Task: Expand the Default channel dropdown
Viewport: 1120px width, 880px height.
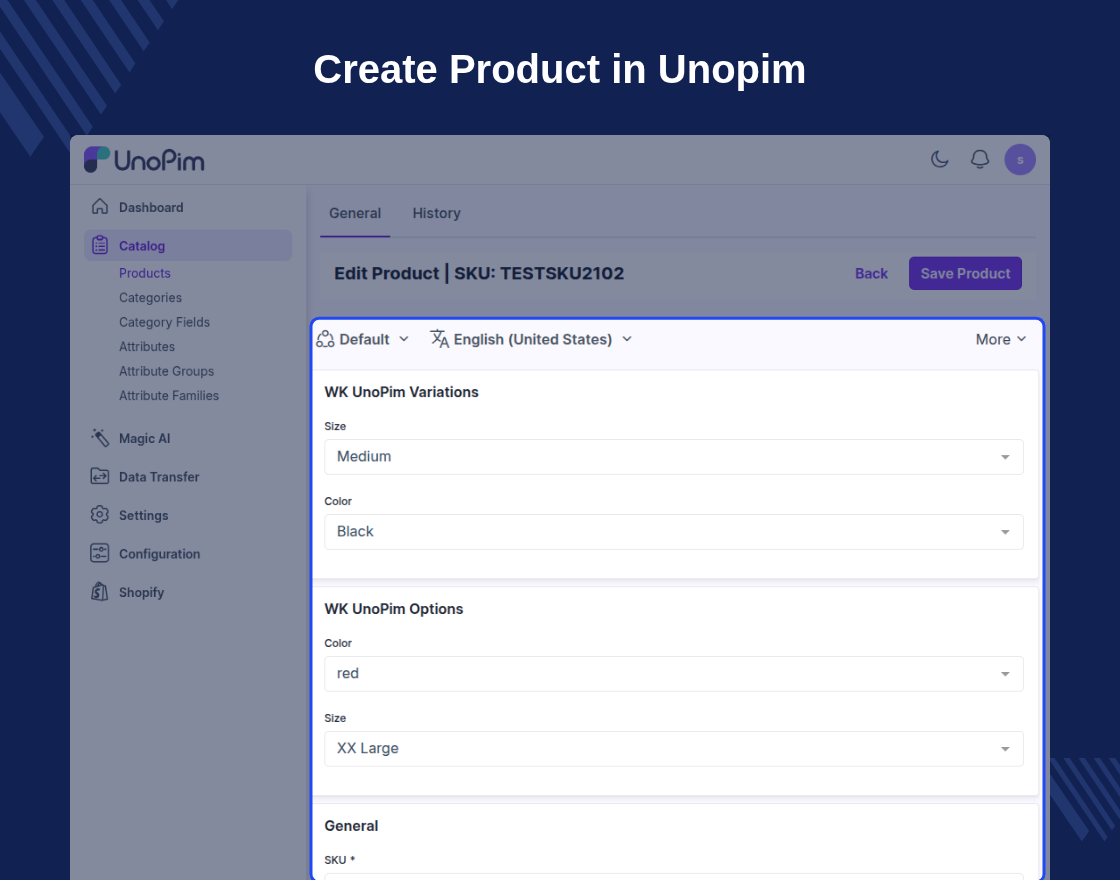Action: 363,339
